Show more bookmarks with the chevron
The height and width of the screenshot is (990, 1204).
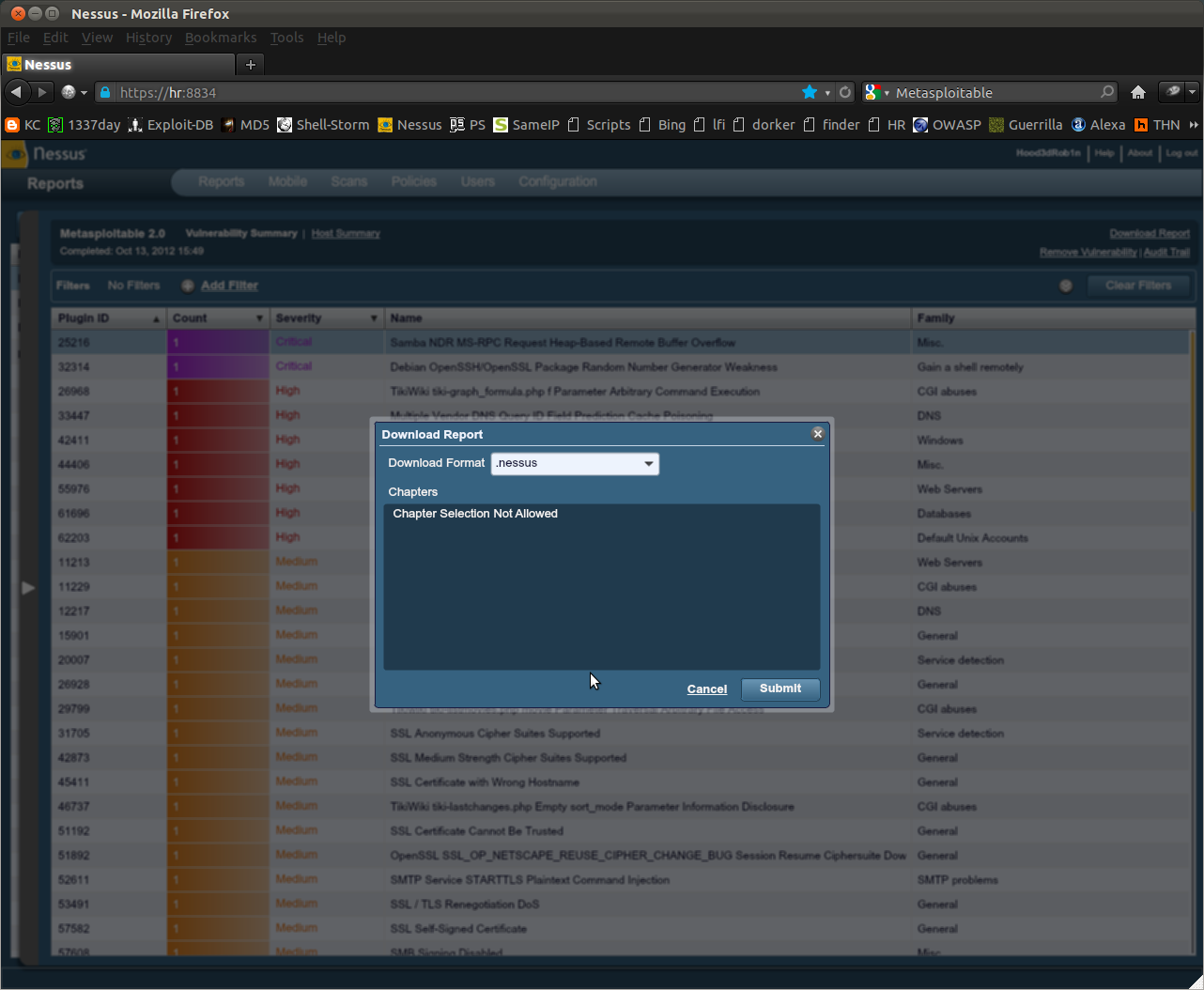[1194, 125]
